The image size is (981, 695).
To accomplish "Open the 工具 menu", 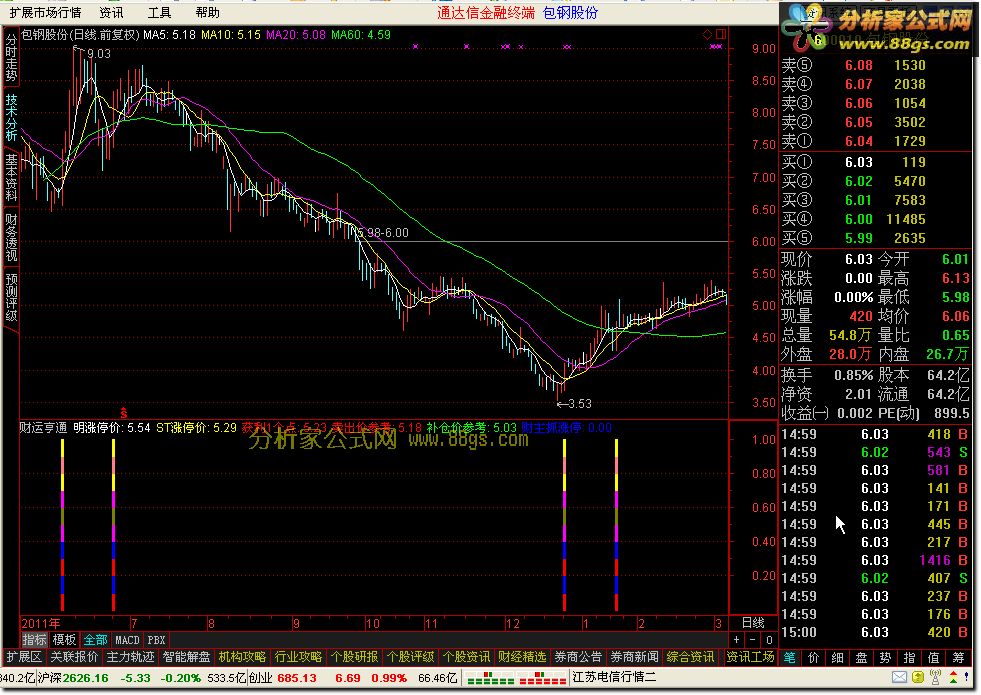I will pos(160,13).
